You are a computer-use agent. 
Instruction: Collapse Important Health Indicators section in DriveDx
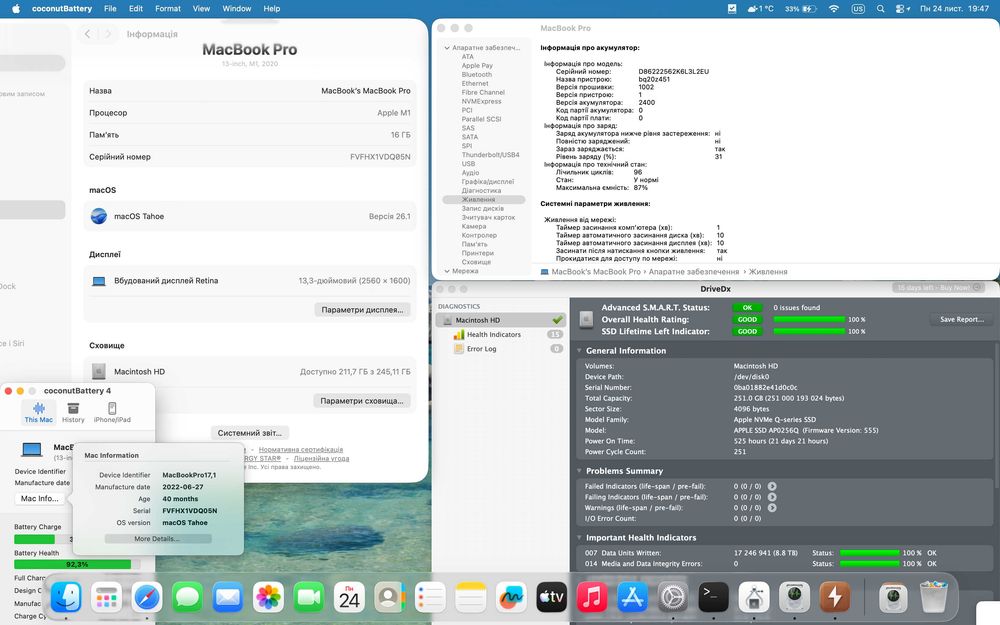tap(579, 538)
